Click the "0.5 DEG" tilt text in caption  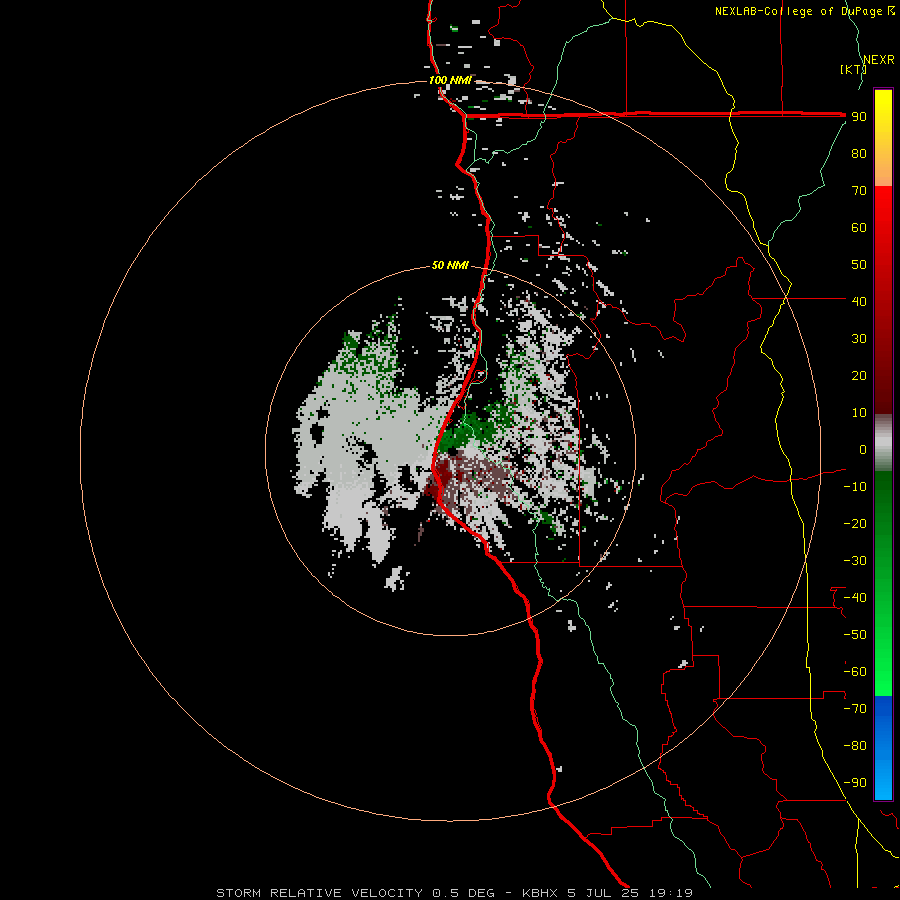(463, 893)
